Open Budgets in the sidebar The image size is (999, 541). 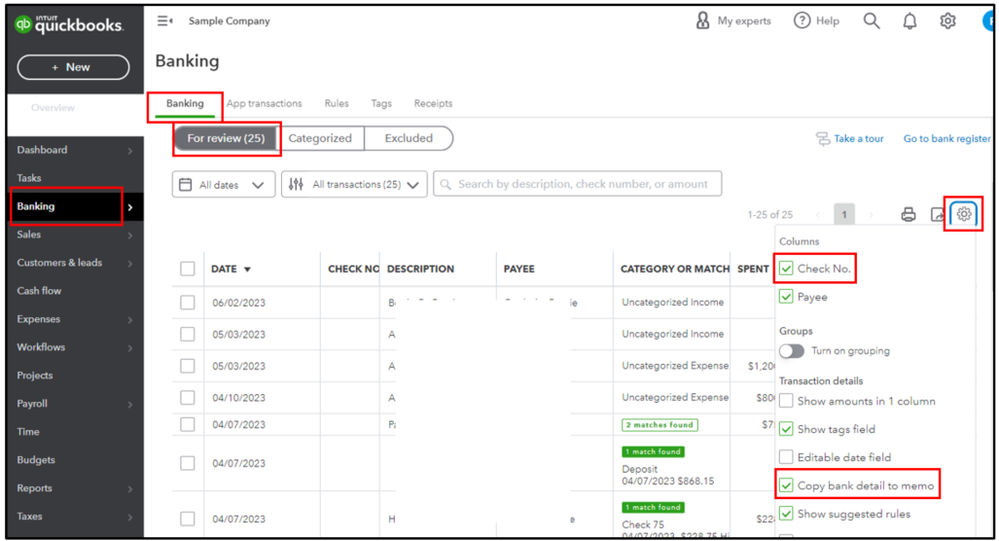tap(36, 459)
